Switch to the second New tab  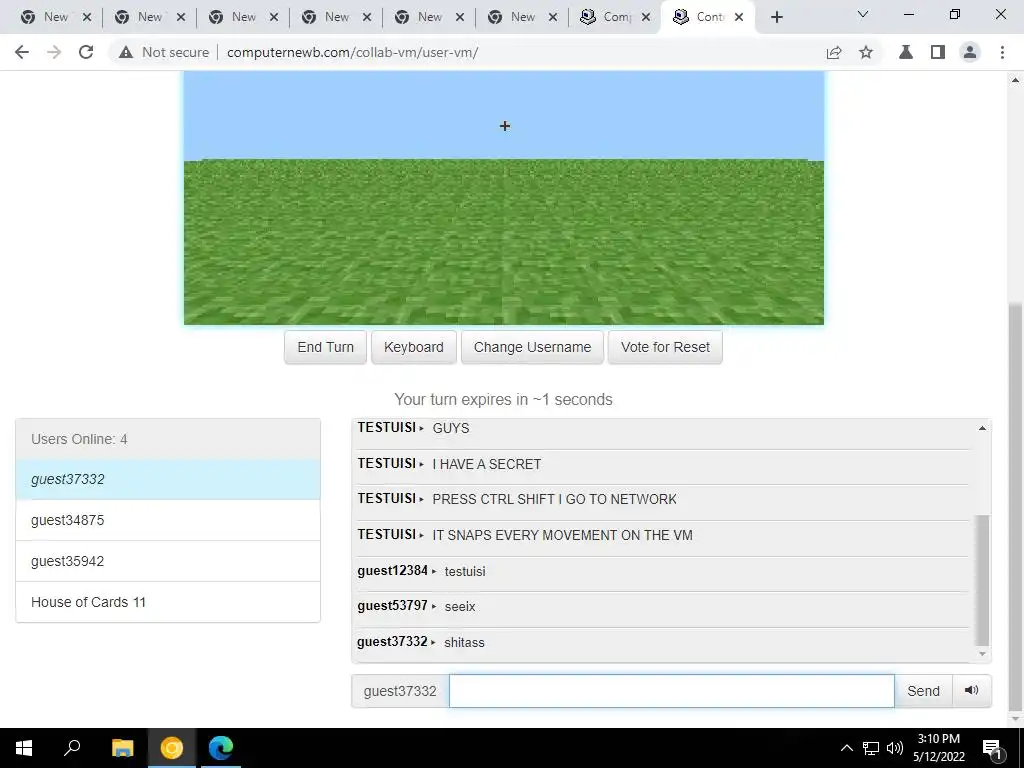point(150,18)
